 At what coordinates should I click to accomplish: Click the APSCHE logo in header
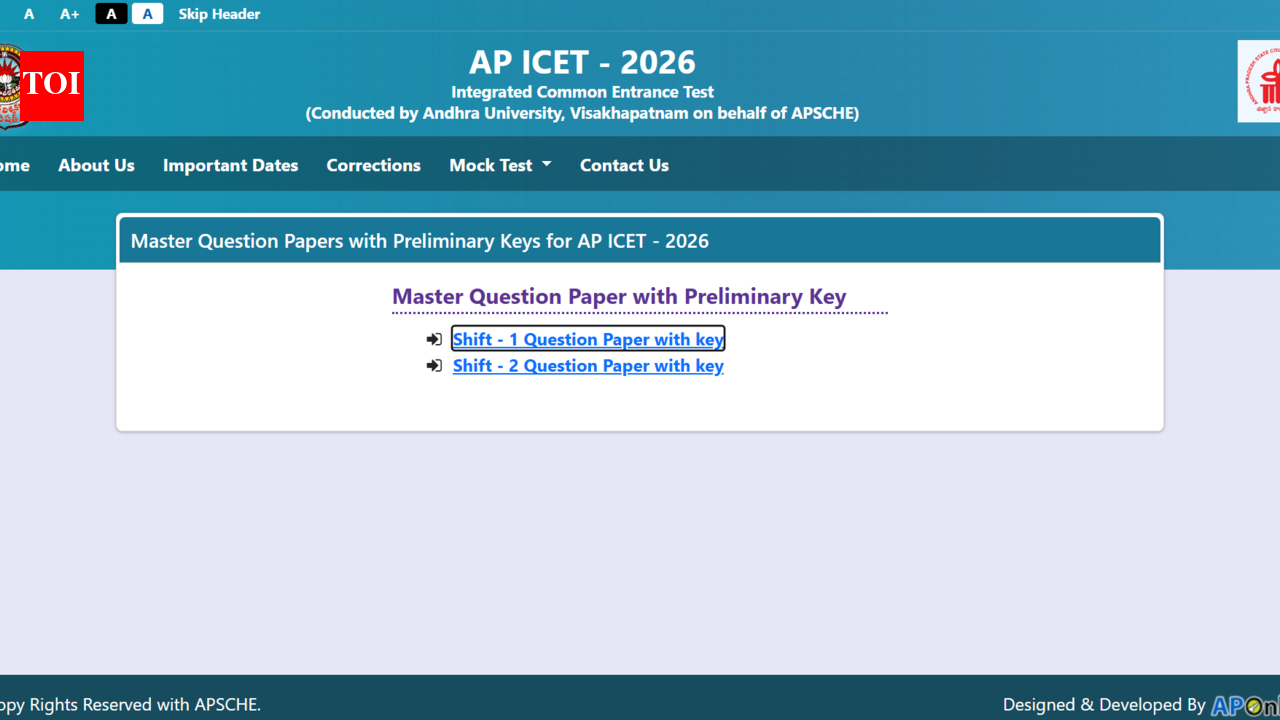[1259, 81]
